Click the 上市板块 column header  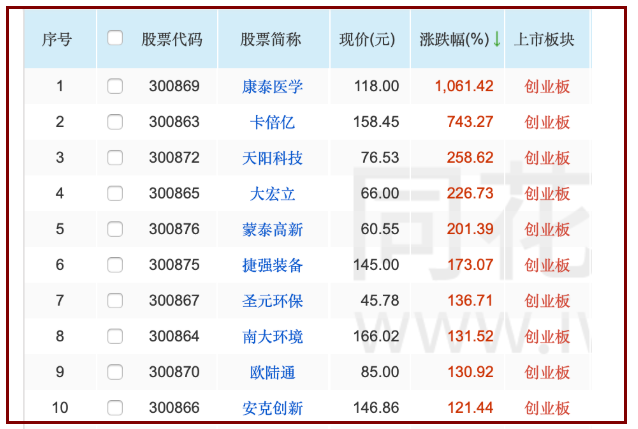pos(544,39)
